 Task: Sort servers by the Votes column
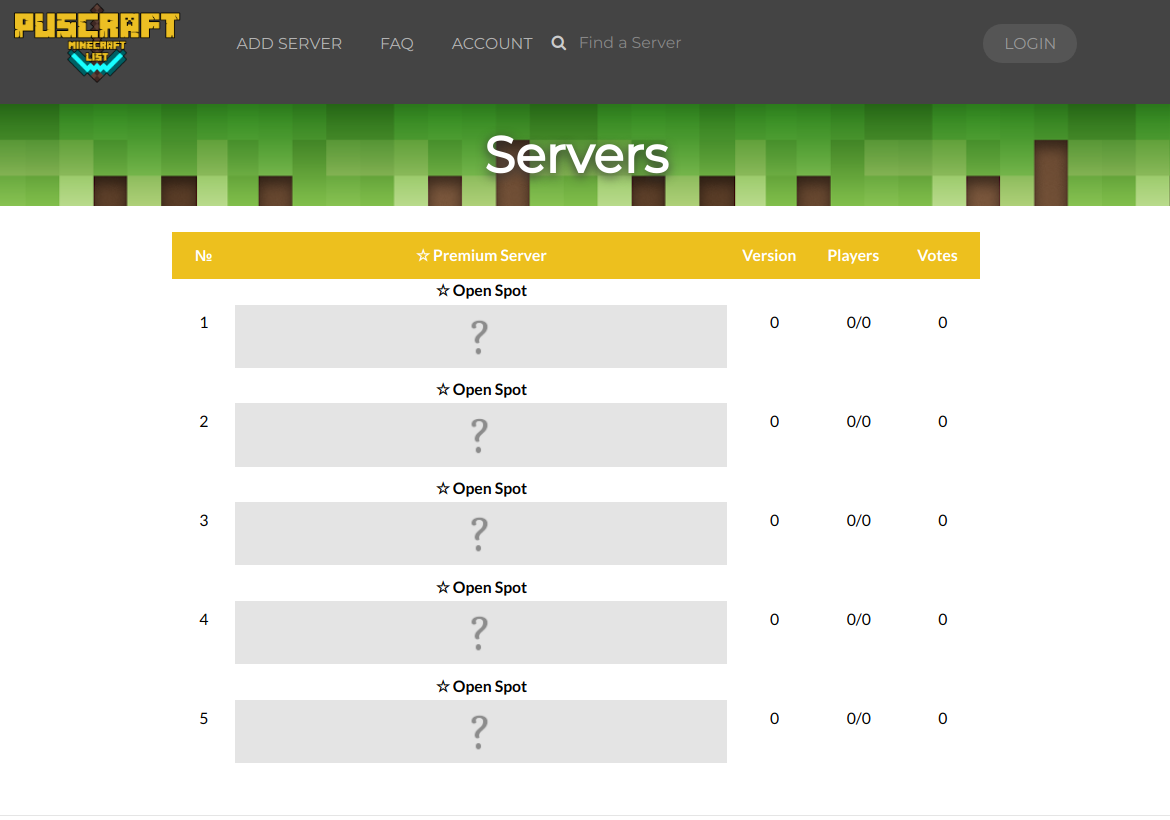(937, 255)
